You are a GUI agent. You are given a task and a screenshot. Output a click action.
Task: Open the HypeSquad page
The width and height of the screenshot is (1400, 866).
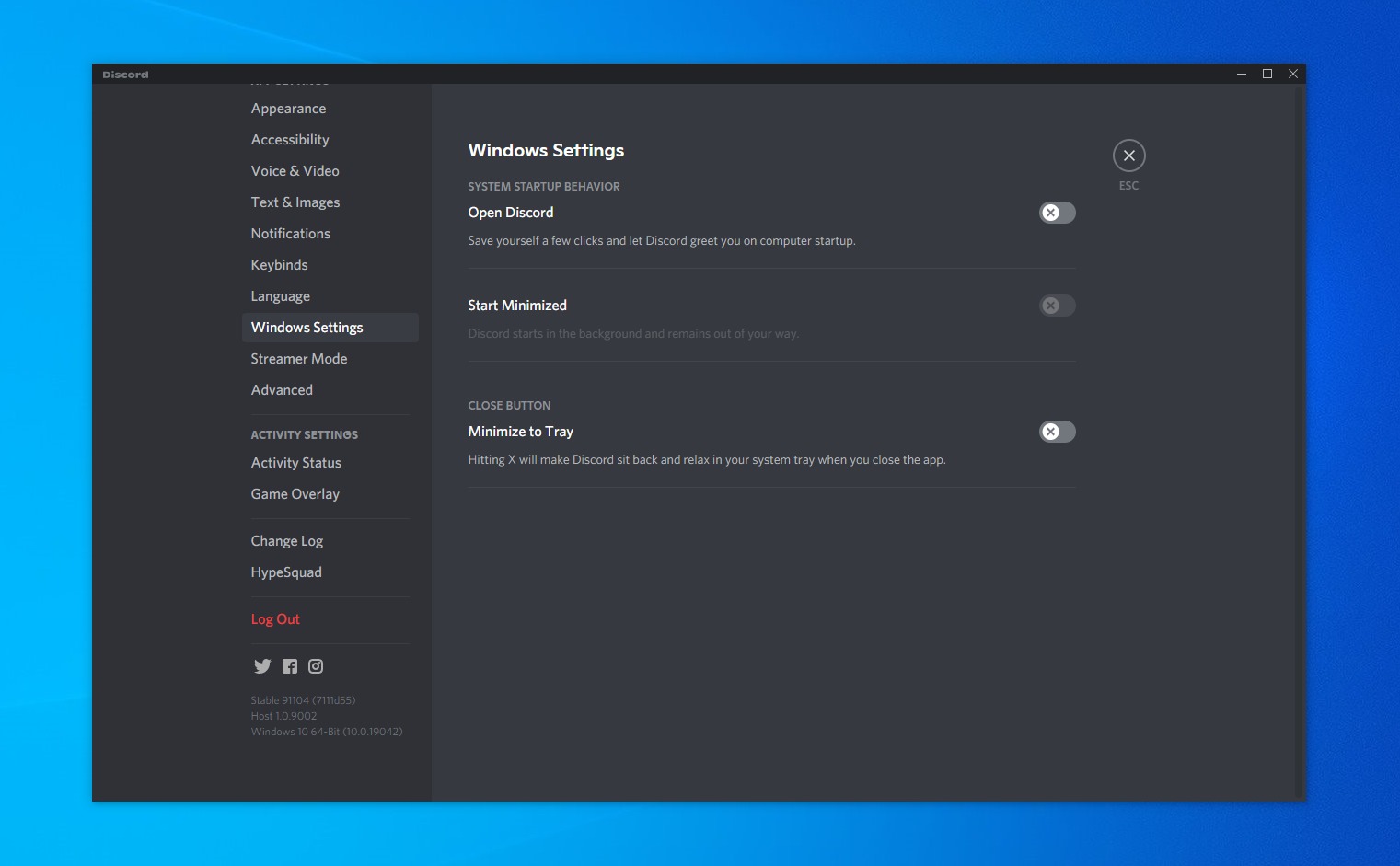coord(330,572)
